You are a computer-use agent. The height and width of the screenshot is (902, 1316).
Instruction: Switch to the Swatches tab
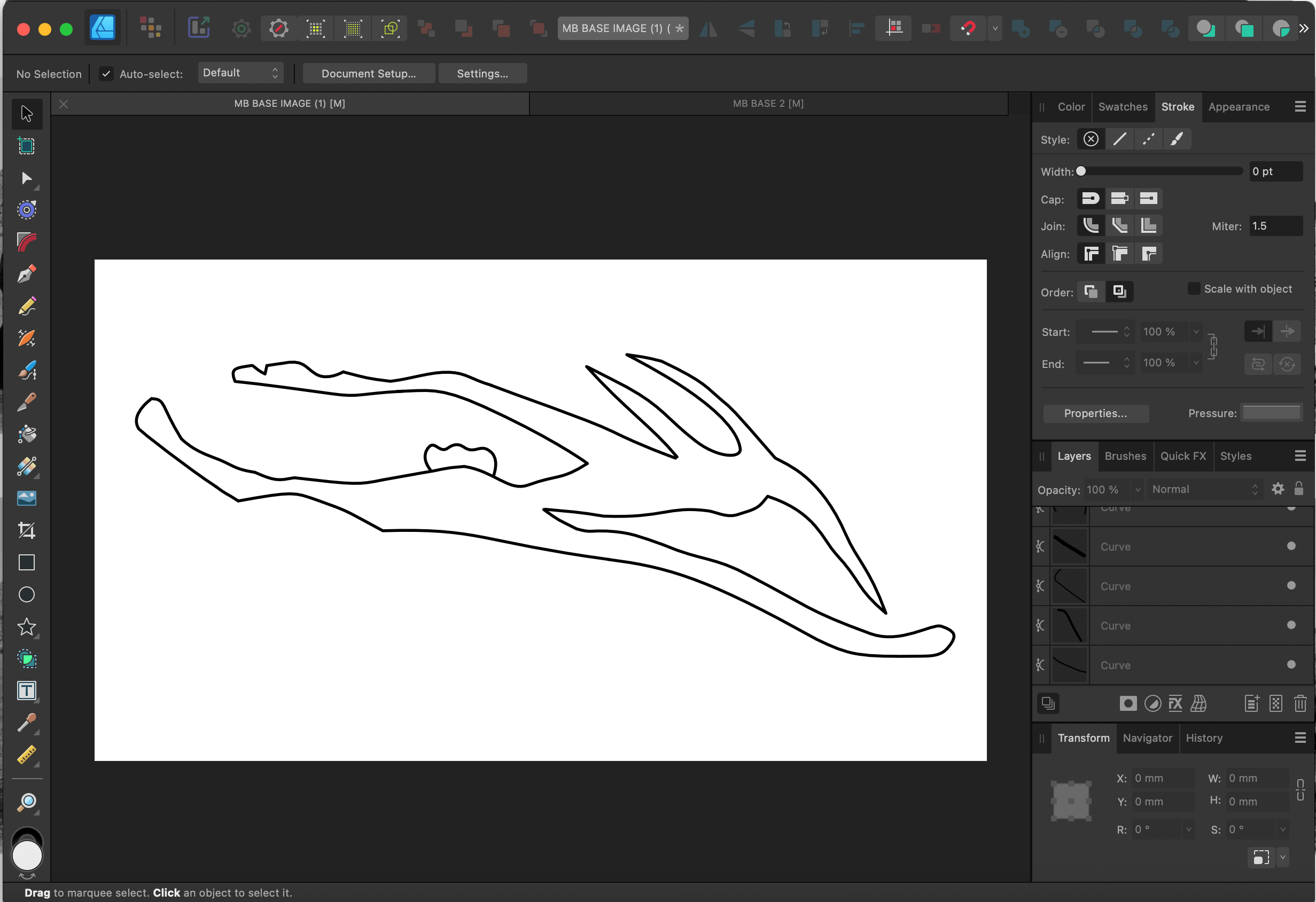tap(1123, 107)
